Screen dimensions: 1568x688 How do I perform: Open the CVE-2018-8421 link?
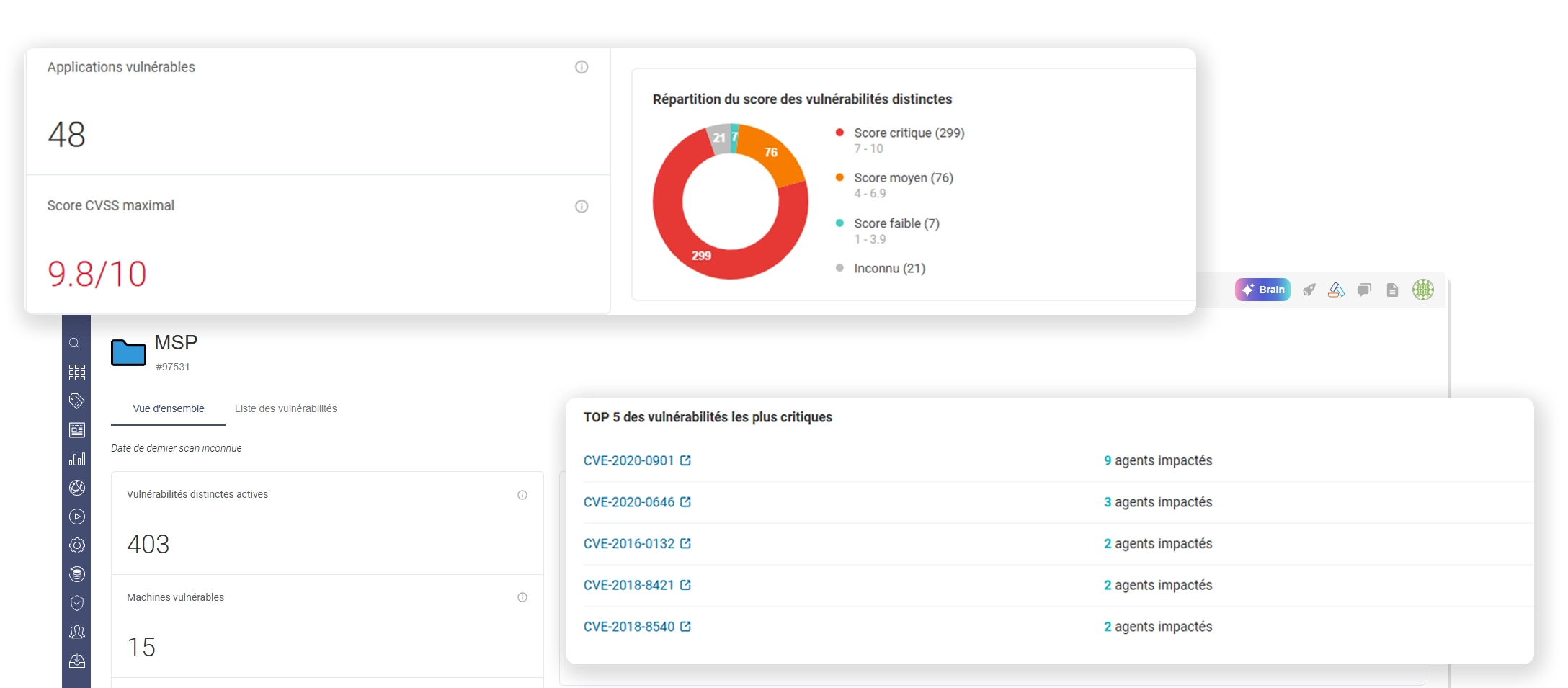(x=628, y=585)
